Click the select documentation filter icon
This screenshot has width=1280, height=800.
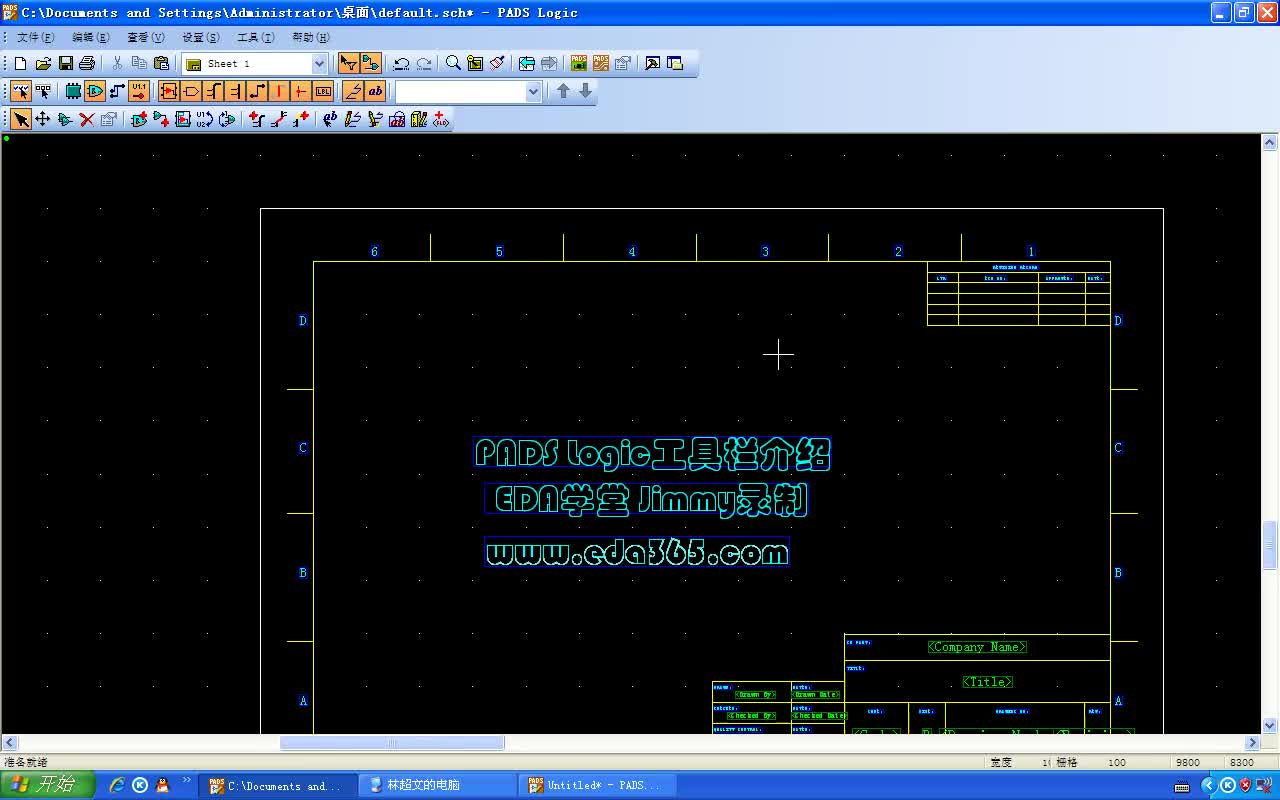pos(43,91)
